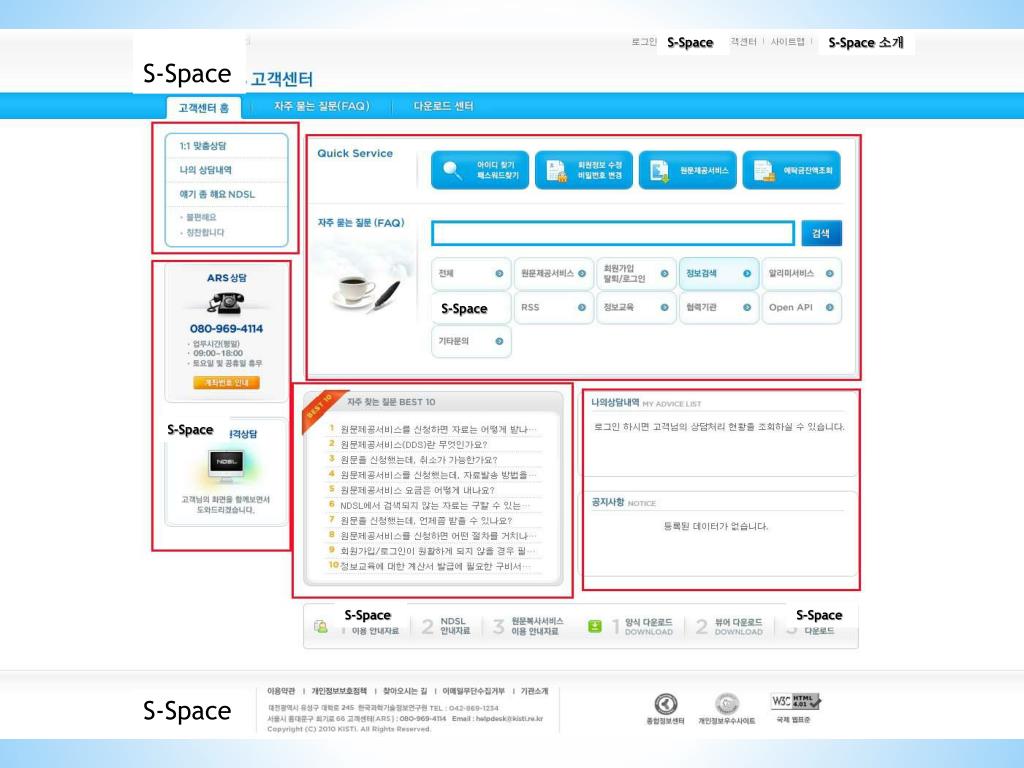
Task: Open the 자주 묻는 질문(FAQ) tab
Action: click(x=322, y=106)
